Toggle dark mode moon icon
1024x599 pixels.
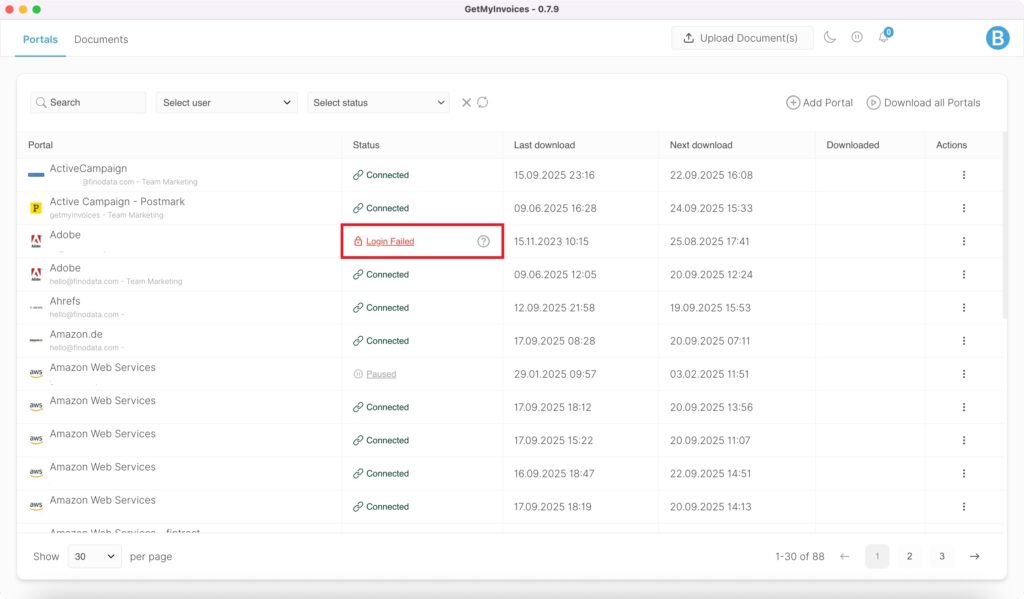point(829,37)
